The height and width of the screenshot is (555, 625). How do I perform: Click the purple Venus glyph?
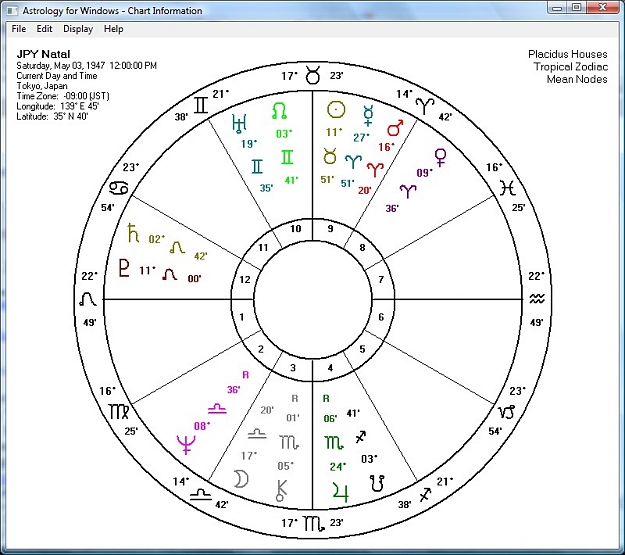pyautogui.click(x=440, y=157)
